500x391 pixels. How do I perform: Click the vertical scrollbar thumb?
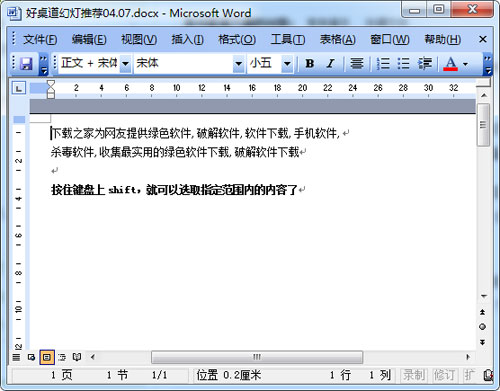[483, 125]
